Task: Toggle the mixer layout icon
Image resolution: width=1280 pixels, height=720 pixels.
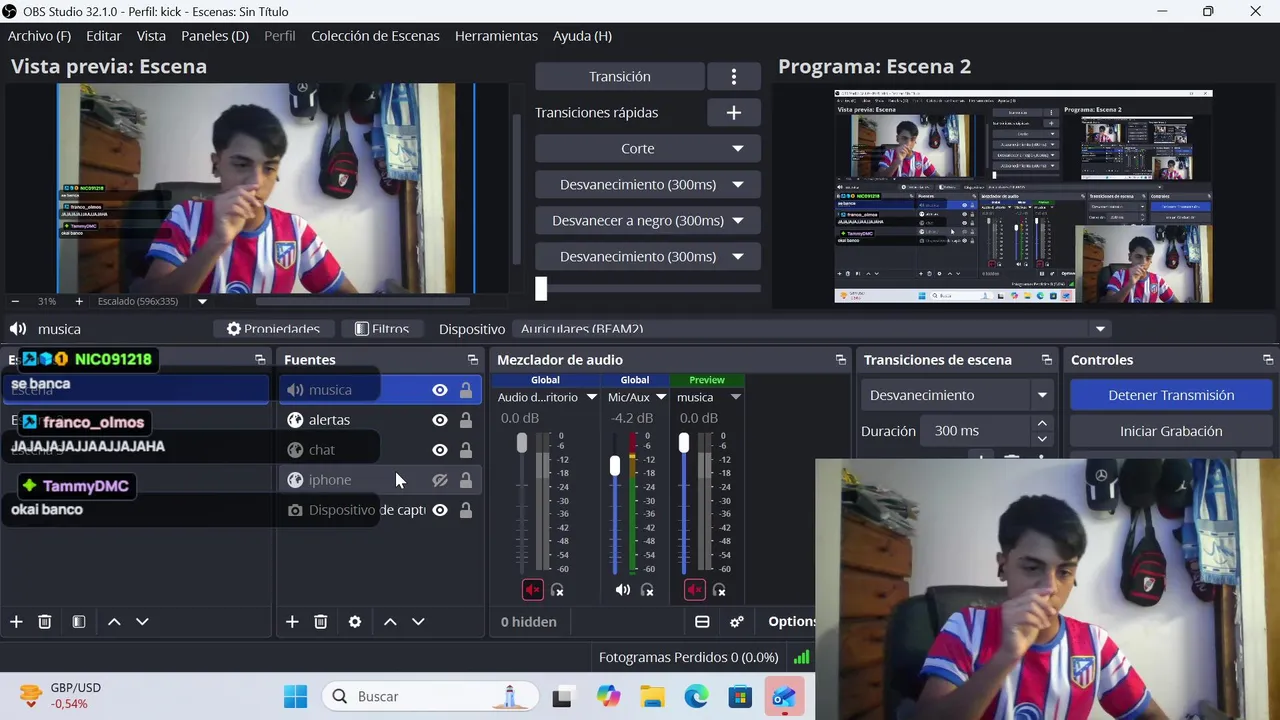Action: coord(702,622)
